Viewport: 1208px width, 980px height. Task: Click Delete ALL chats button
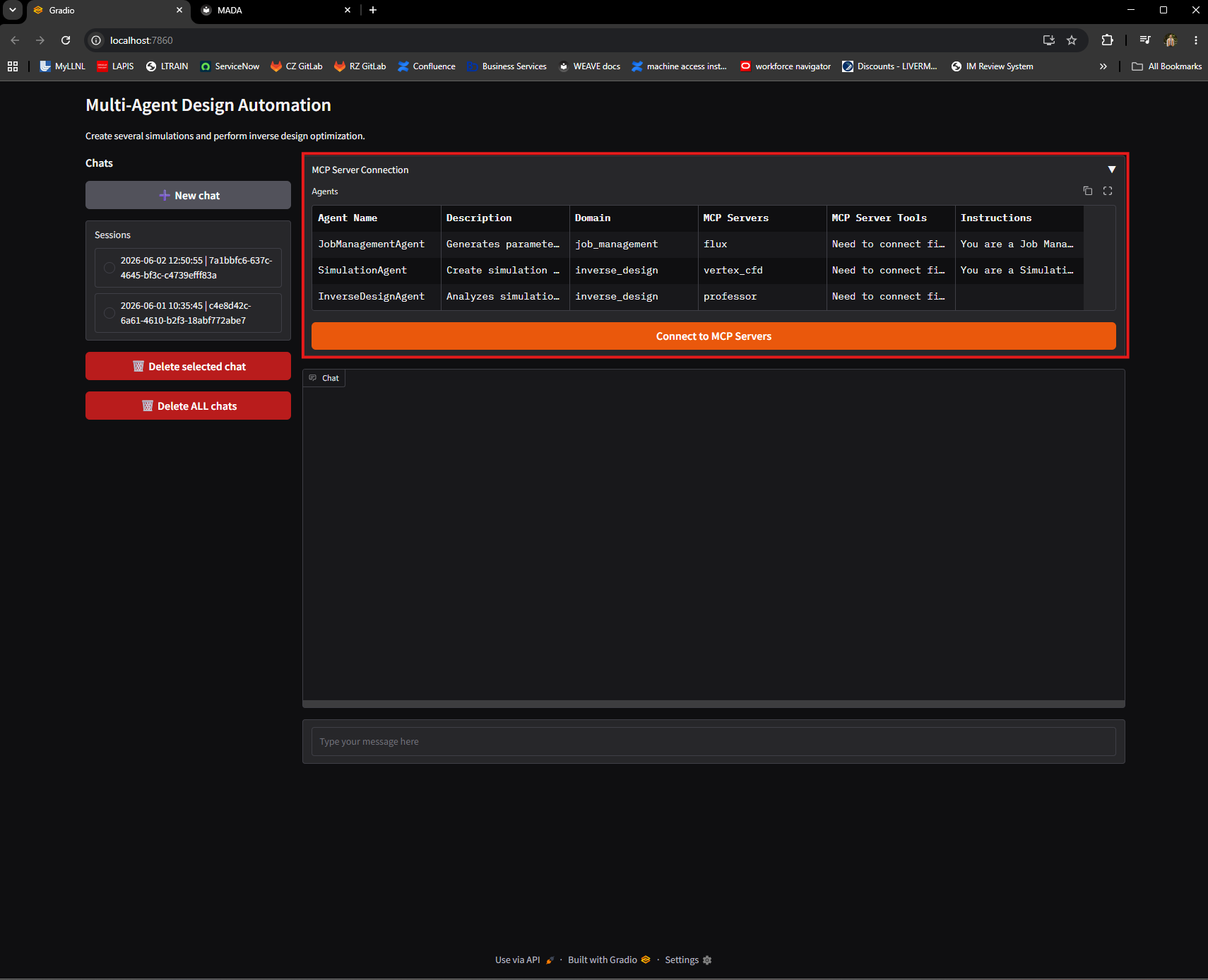(x=188, y=406)
